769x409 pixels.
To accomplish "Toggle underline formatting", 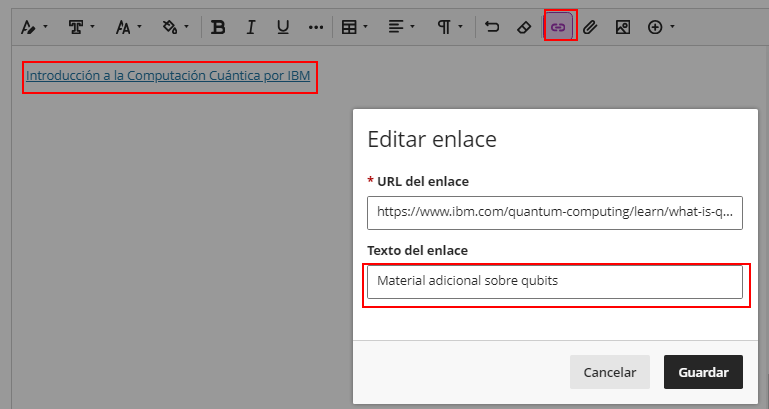I will coord(283,27).
